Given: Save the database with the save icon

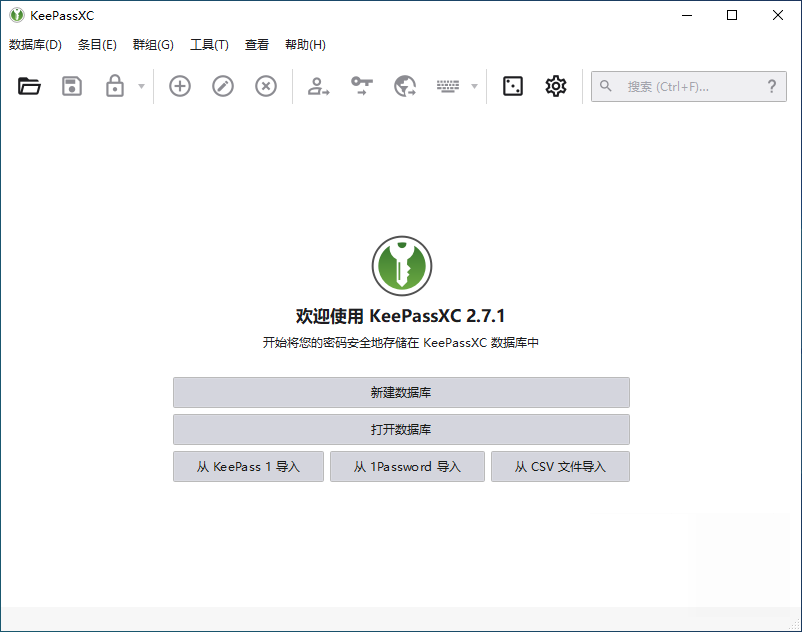Looking at the screenshot, I should [x=71, y=86].
